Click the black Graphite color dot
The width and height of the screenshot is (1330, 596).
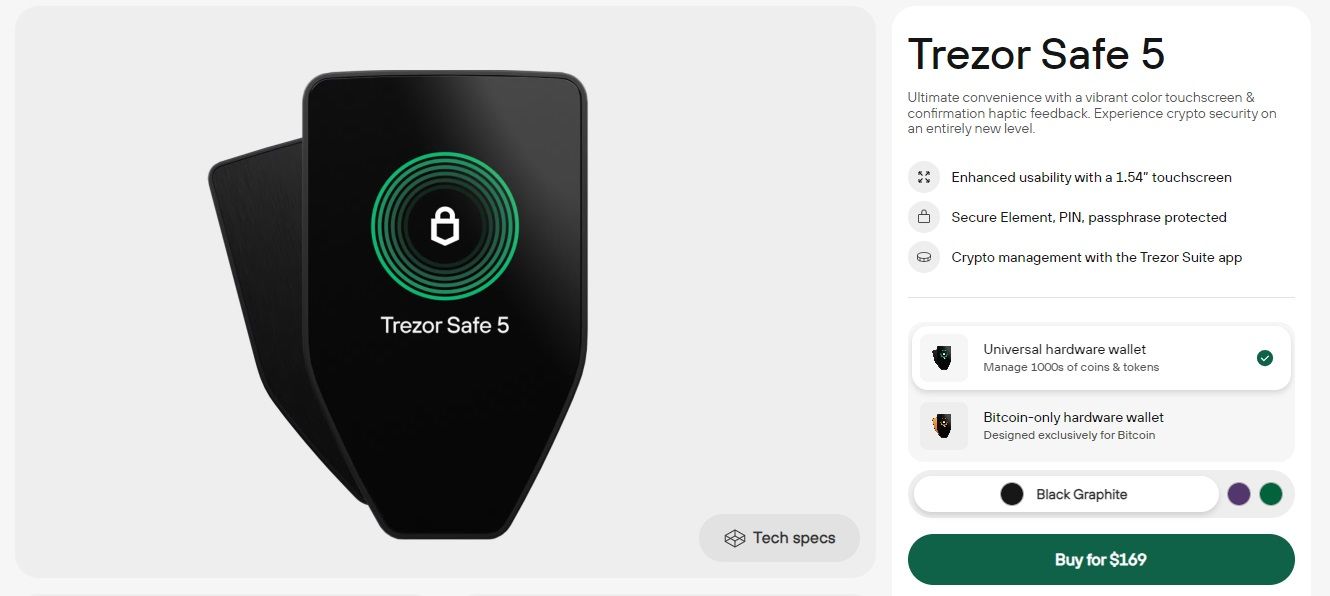point(1012,494)
